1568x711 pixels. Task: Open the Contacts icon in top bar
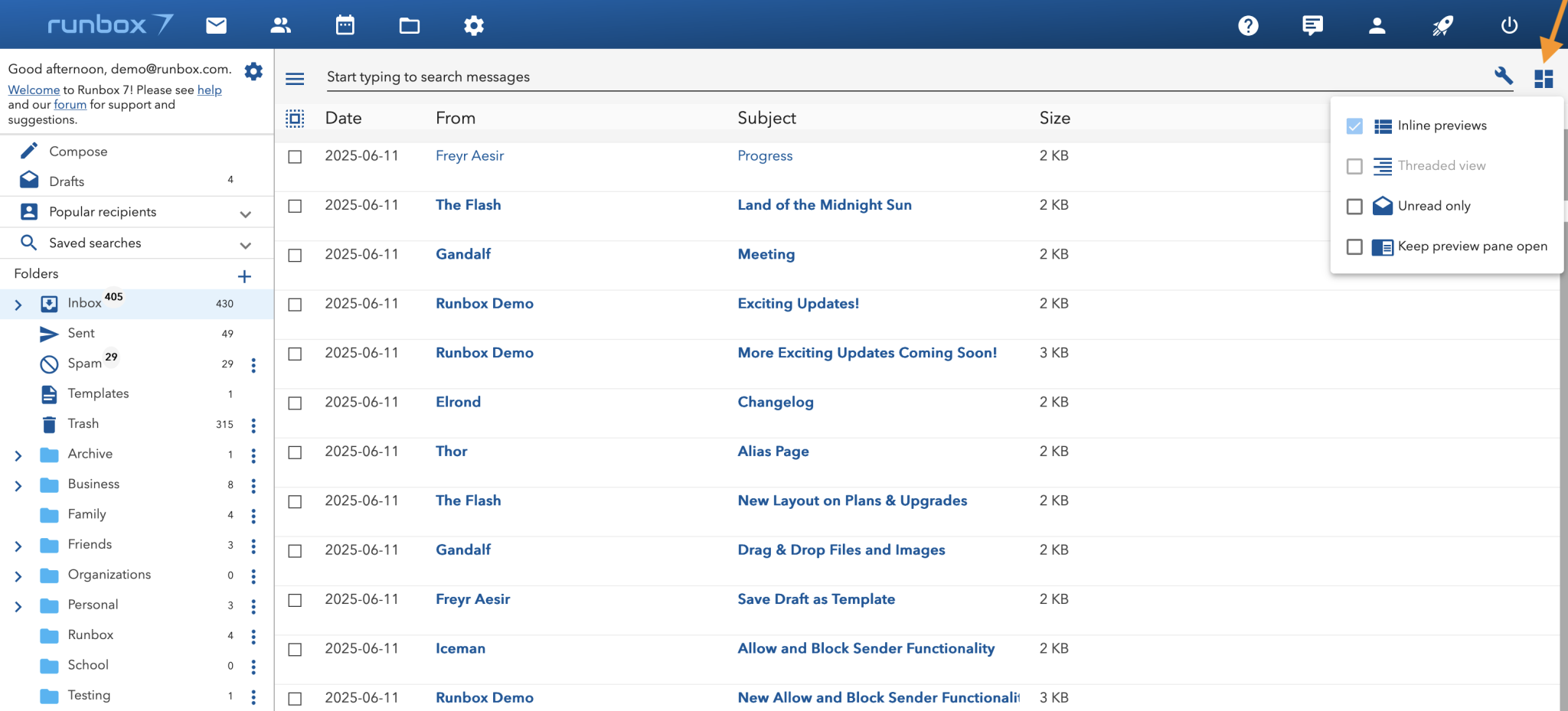coord(280,26)
